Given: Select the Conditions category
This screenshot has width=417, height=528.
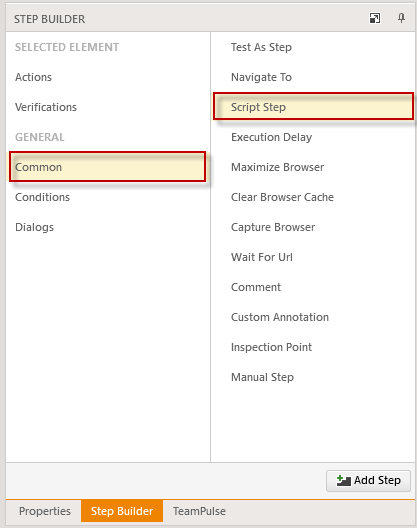Looking at the screenshot, I should tap(42, 197).
